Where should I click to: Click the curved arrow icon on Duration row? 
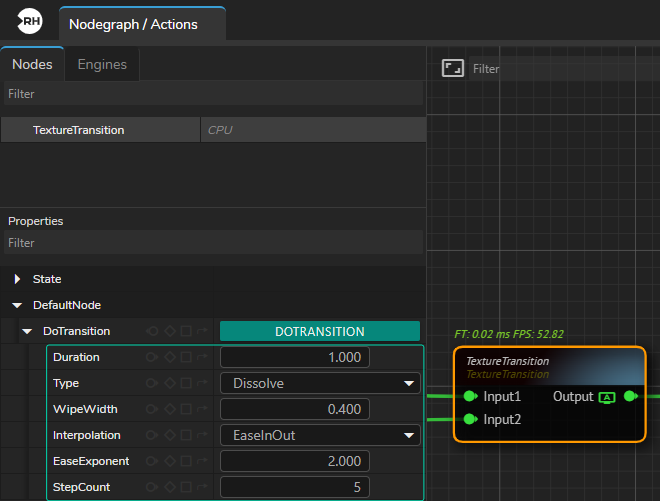tap(202, 357)
